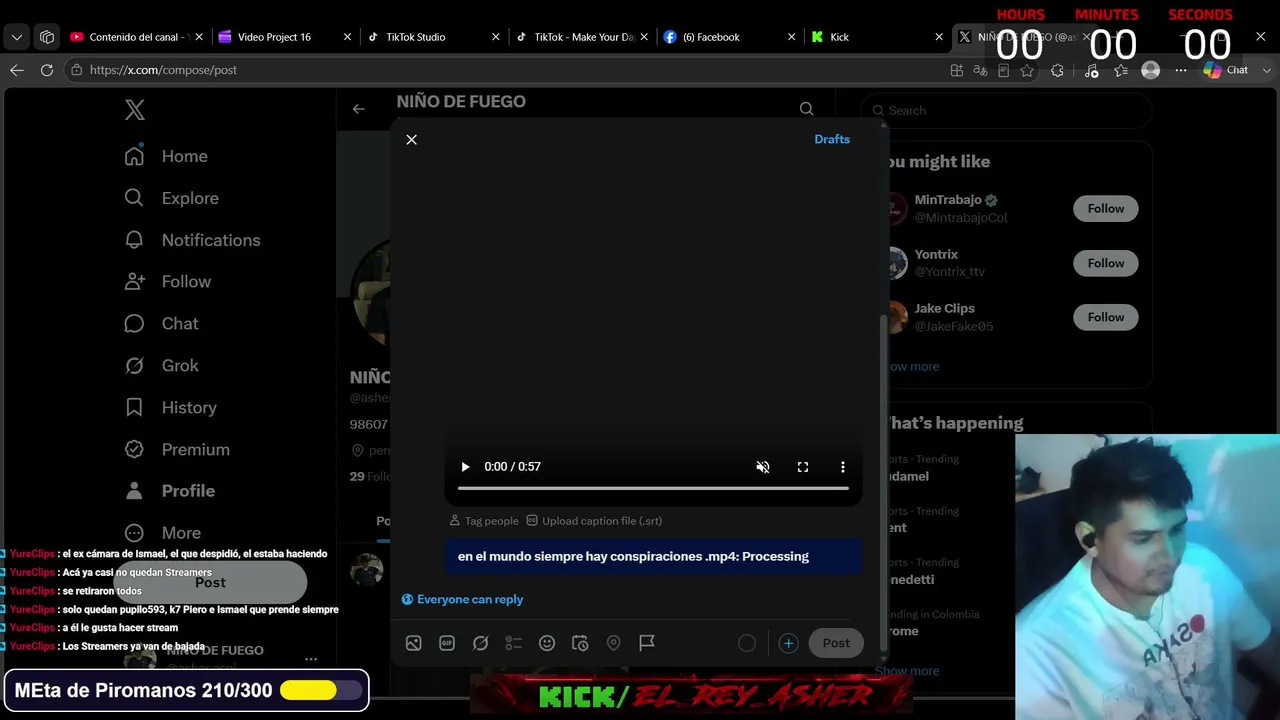Follow Yontrix

pyautogui.click(x=1106, y=263)
